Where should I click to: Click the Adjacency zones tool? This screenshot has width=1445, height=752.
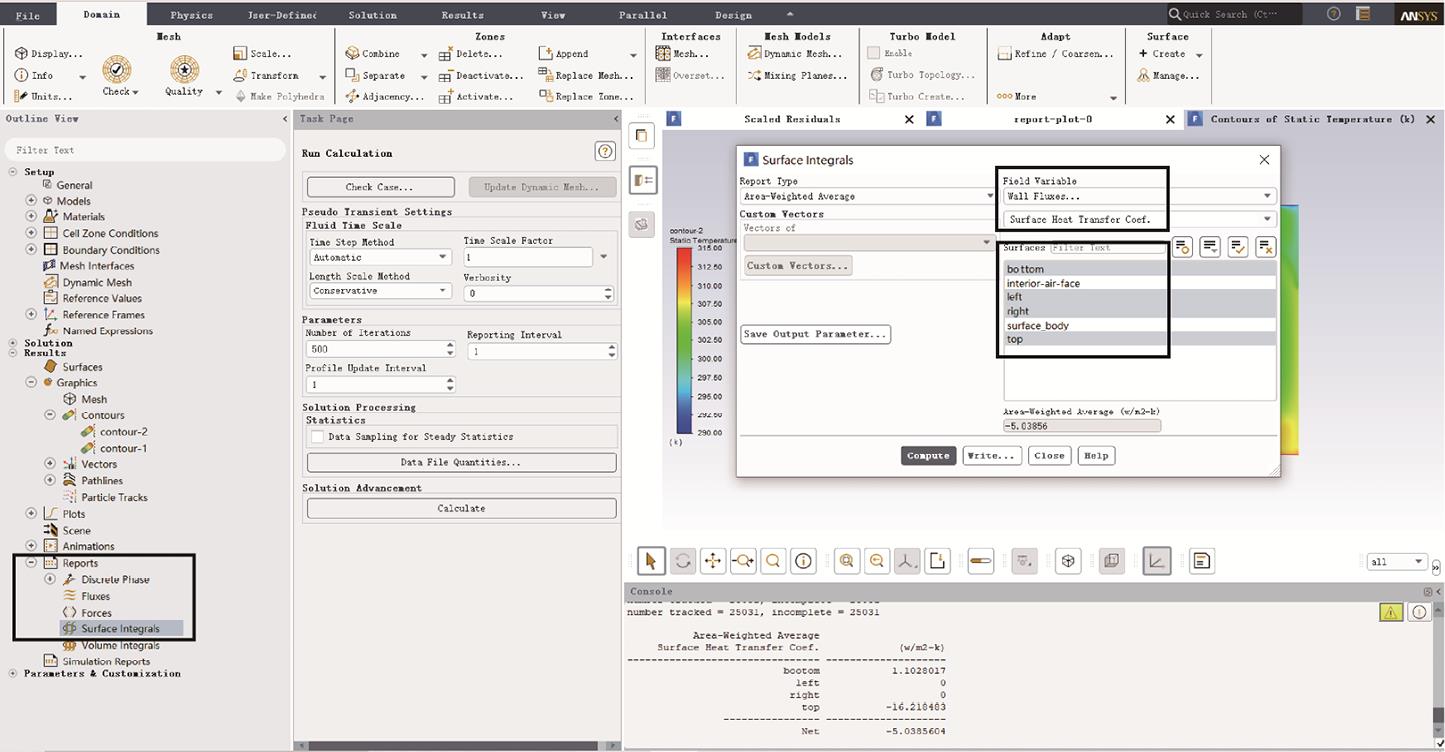(x=384, y=97)
